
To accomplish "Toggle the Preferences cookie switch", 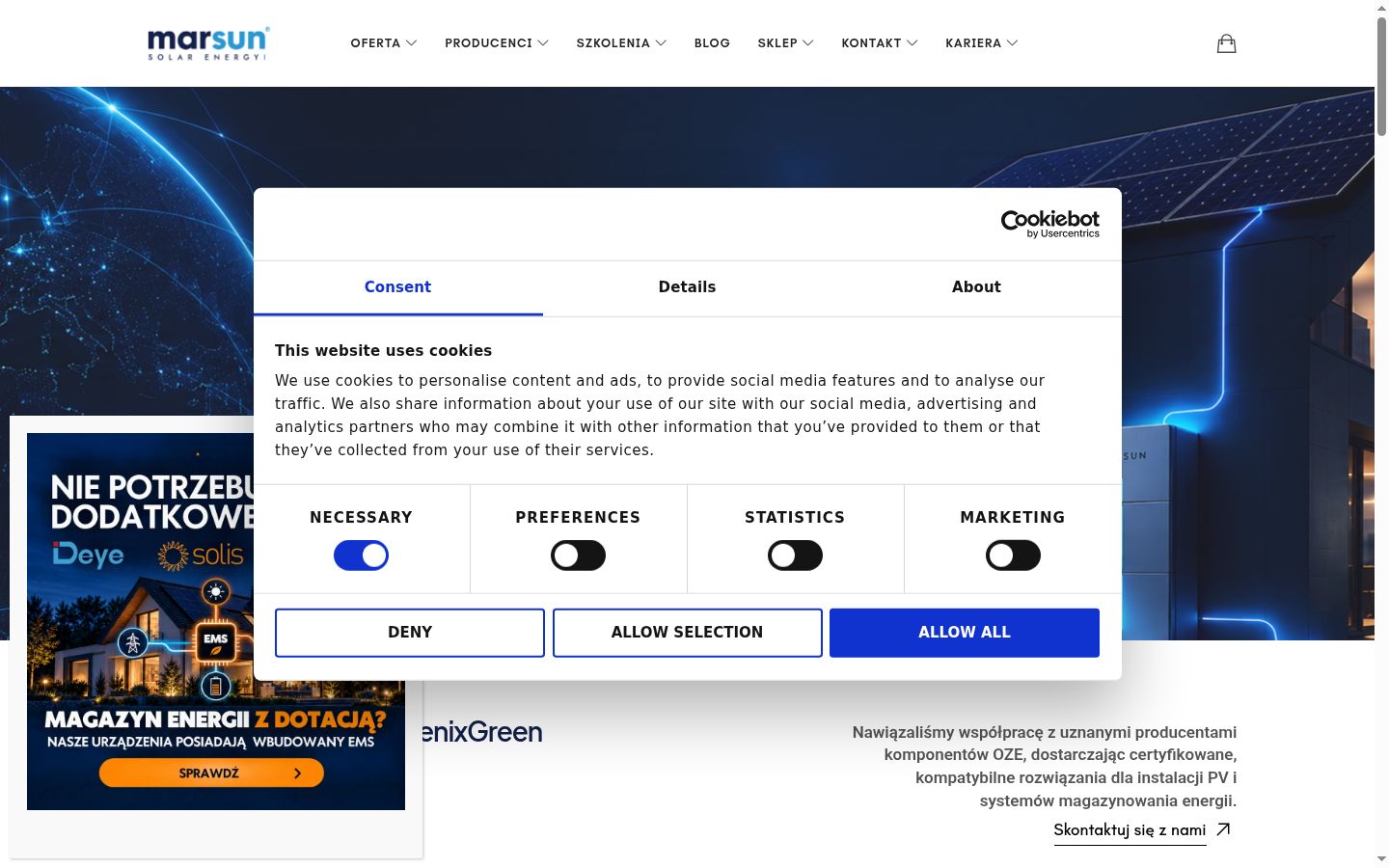I will click(578, 556).
